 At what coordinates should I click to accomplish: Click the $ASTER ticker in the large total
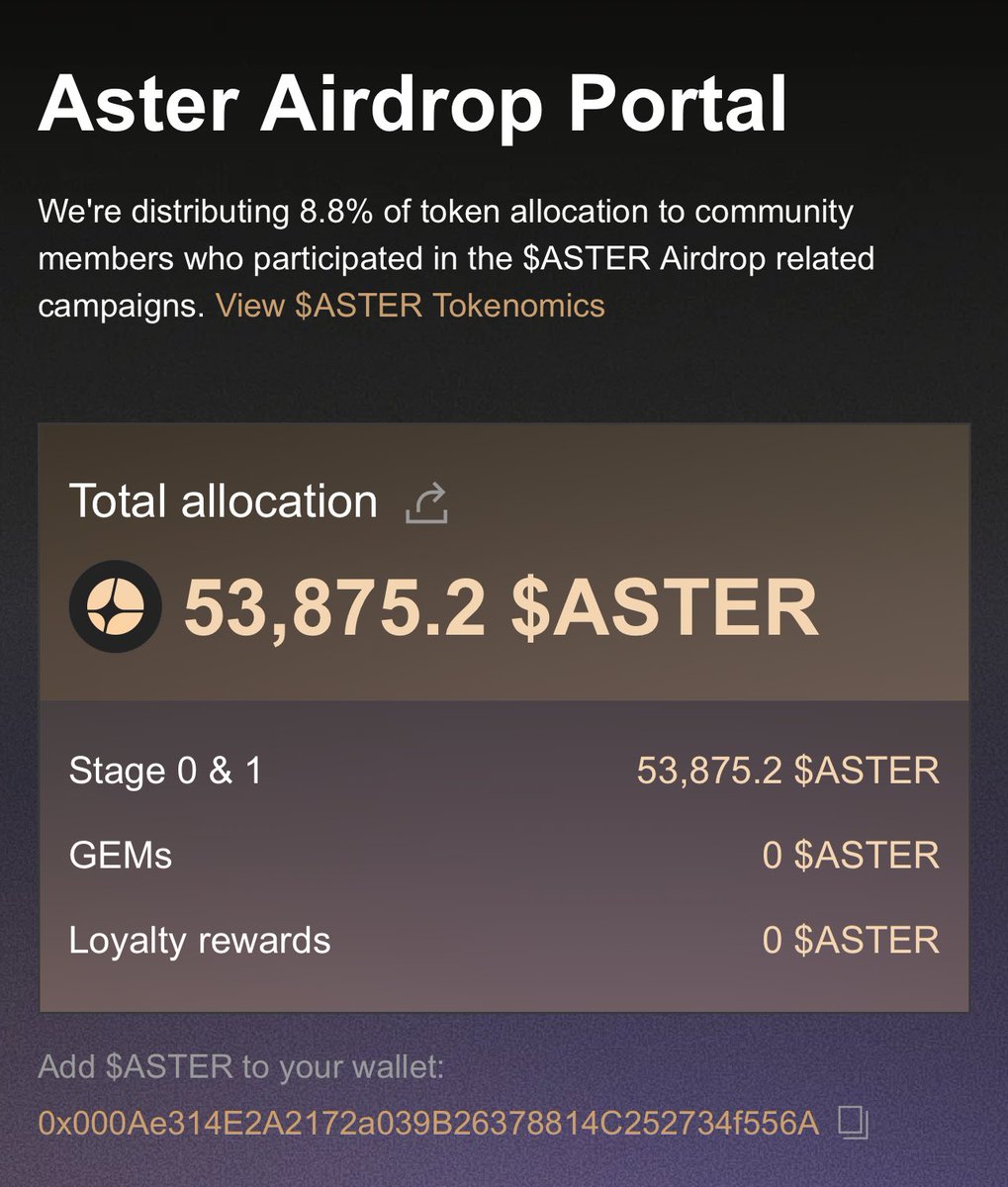(x=665, y=607)
